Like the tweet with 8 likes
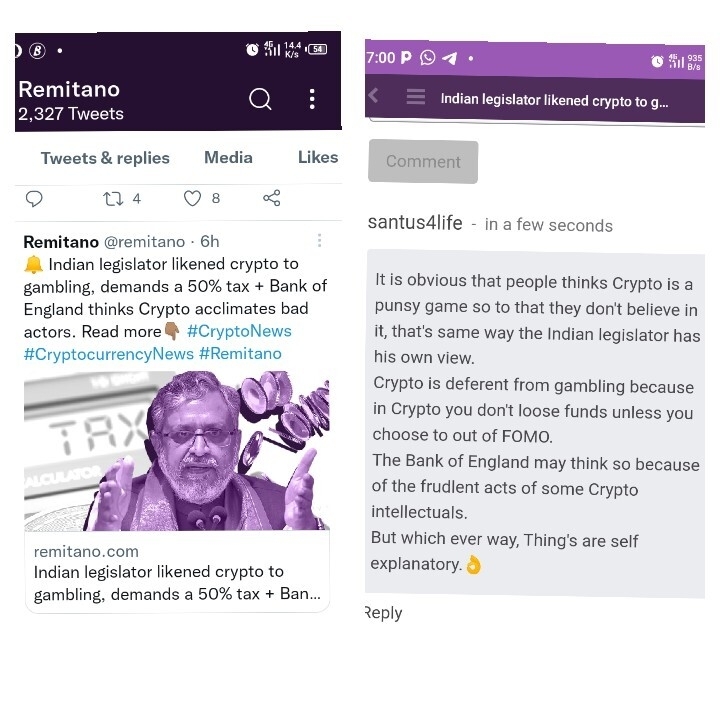Viewport: 720px width, 720px height. (192, 198)
